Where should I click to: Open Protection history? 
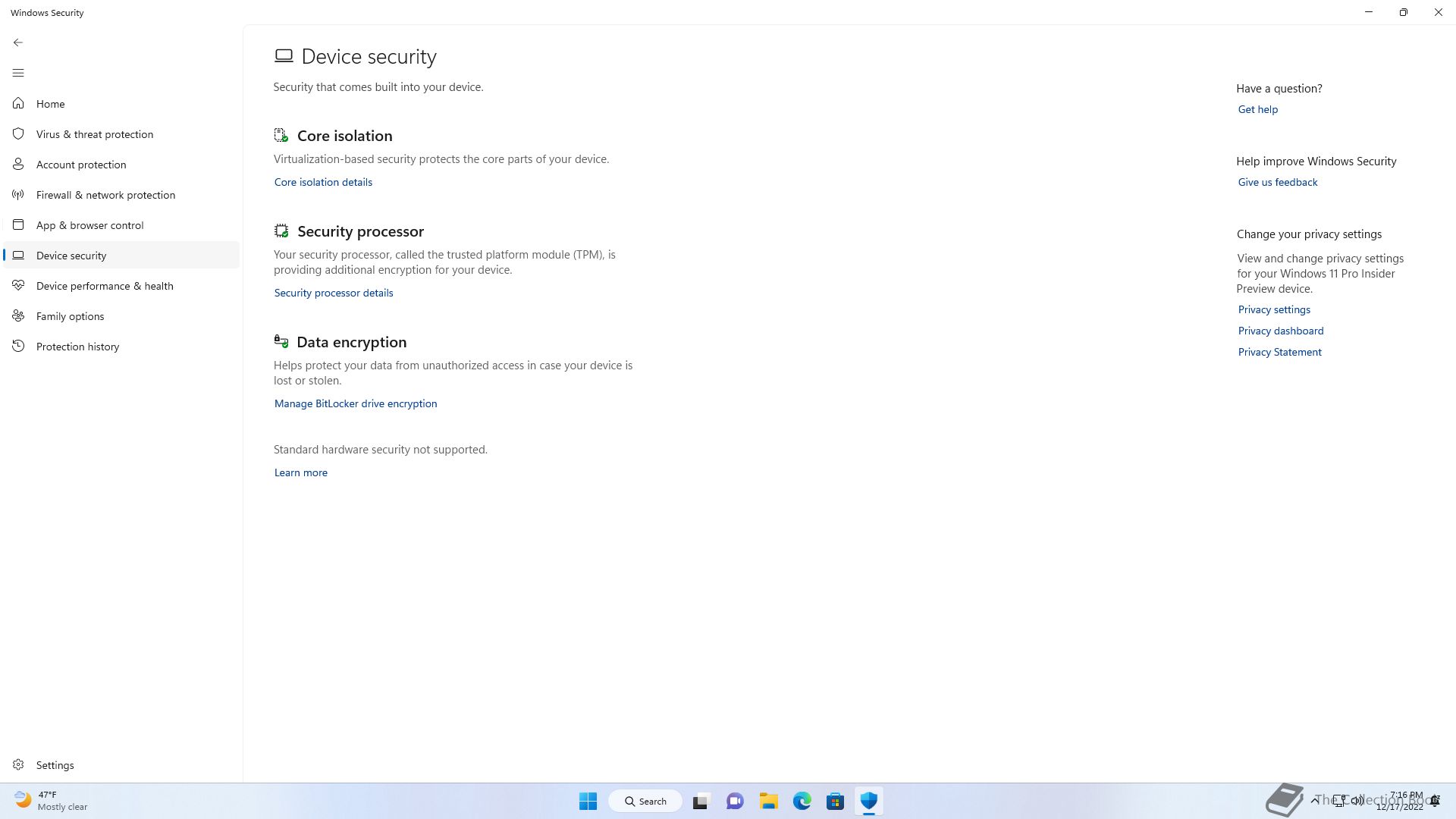coord(121,346)
